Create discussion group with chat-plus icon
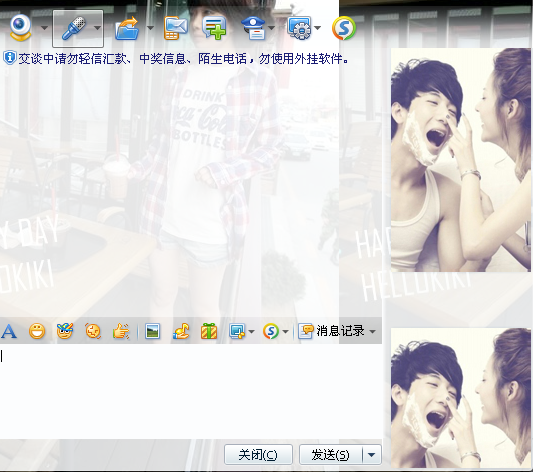The height and width of the screenshot is (472, 533). point(214,29)
